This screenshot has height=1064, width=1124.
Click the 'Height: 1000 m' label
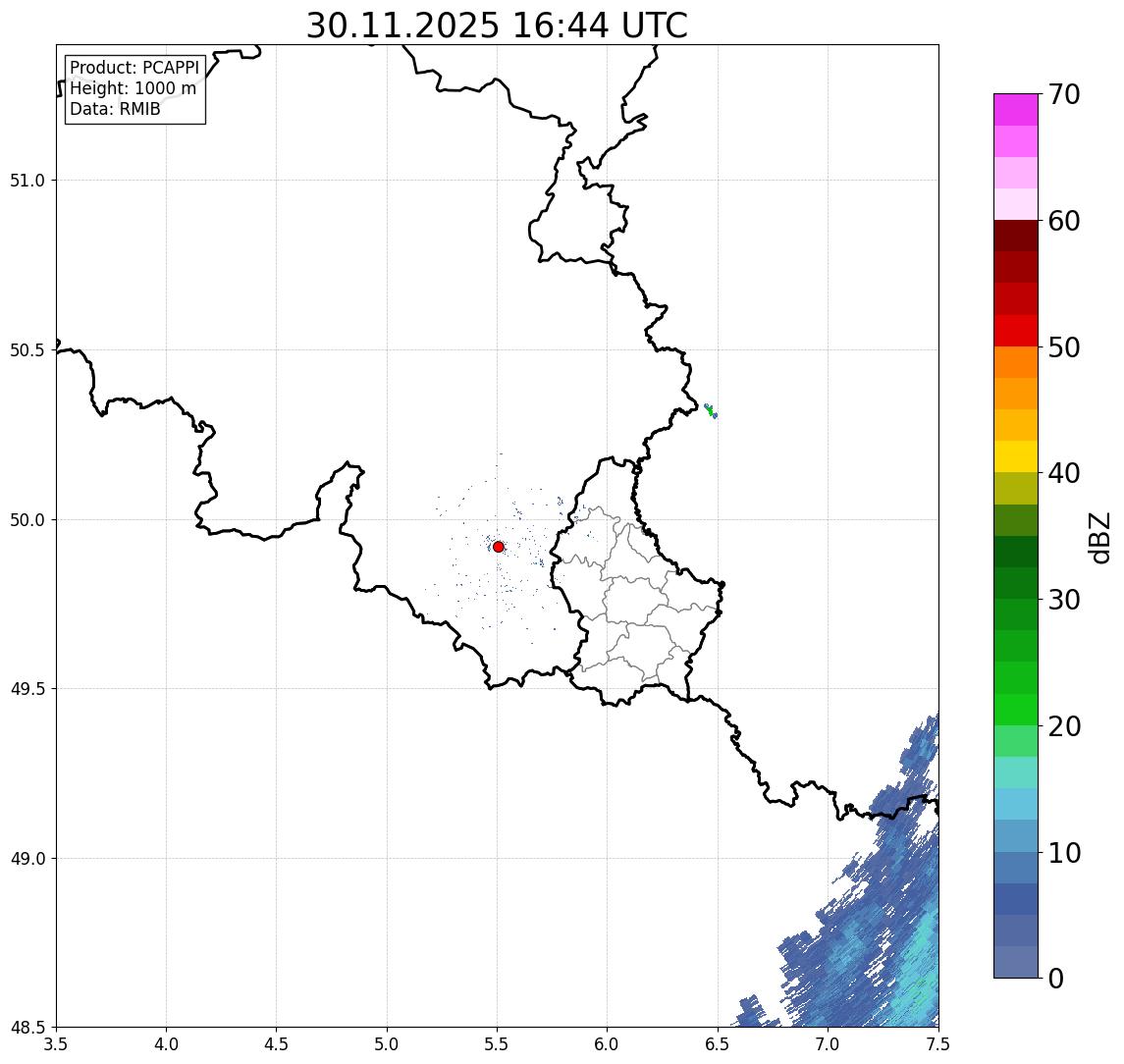pos(133,88)
